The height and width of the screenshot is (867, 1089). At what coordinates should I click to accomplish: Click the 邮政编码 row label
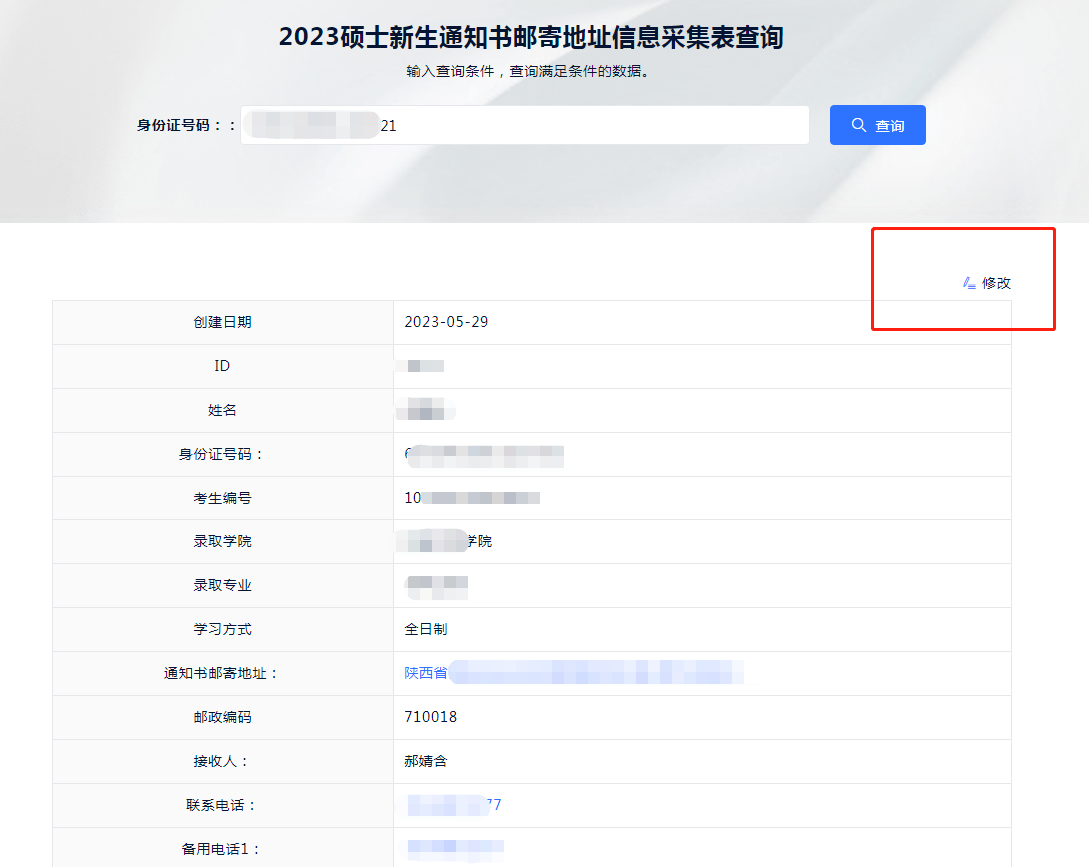(222, 716)
